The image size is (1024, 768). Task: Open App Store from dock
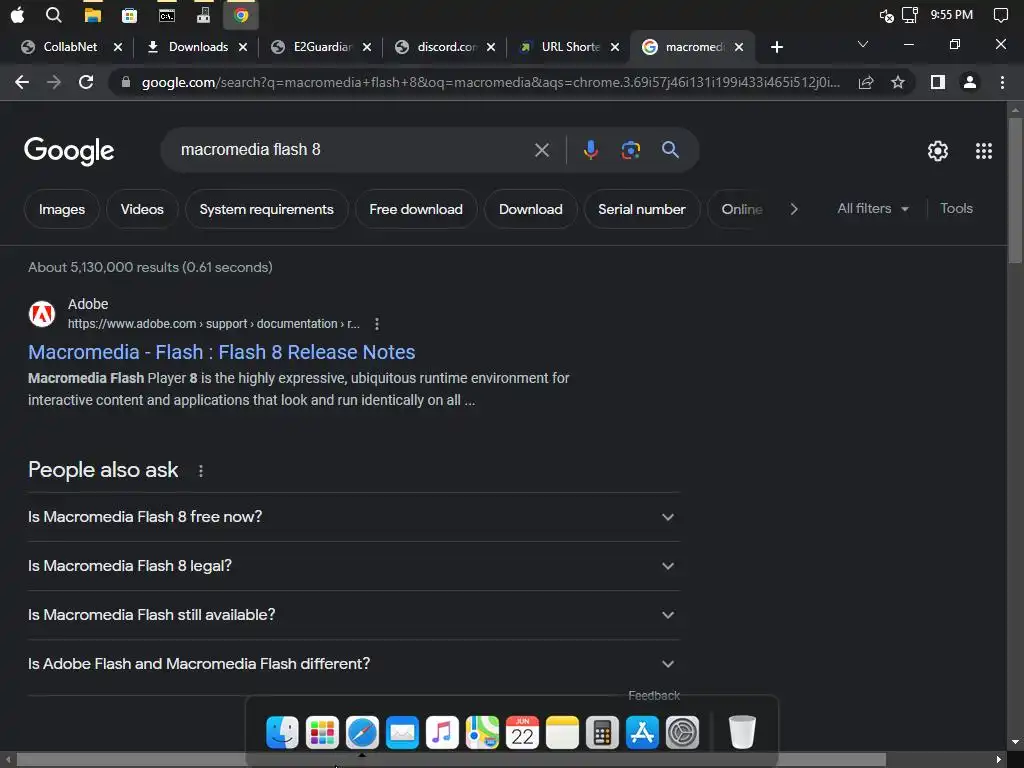click(x=642, y=732)
